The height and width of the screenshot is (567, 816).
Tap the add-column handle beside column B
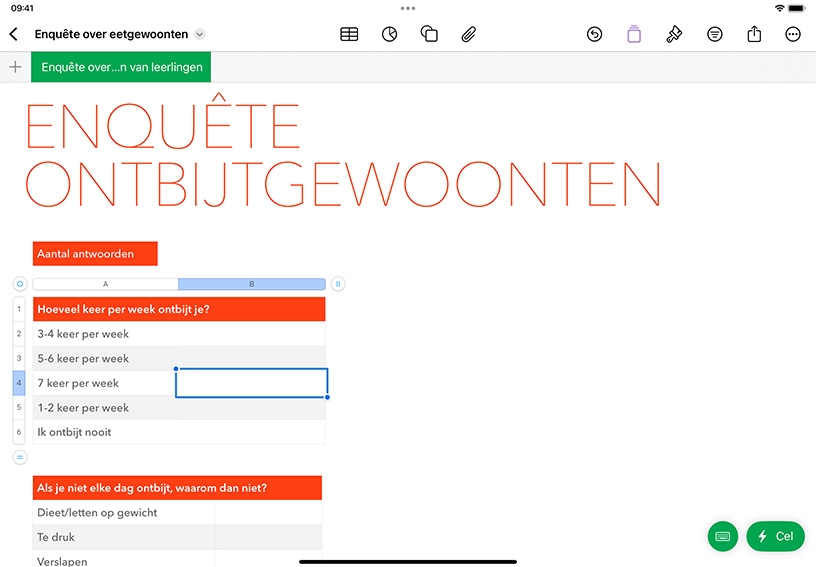(338, 284)
